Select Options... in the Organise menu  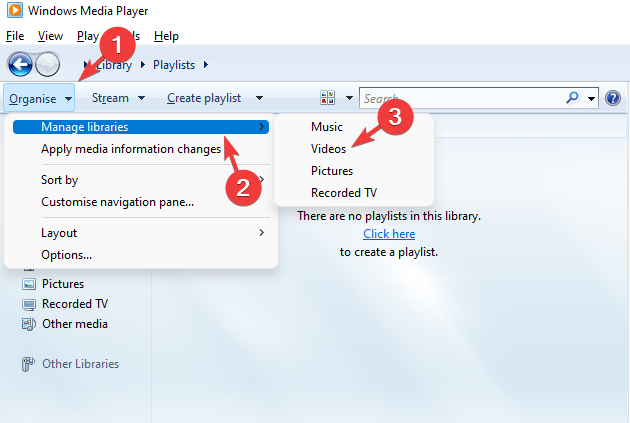coord(66,255)
